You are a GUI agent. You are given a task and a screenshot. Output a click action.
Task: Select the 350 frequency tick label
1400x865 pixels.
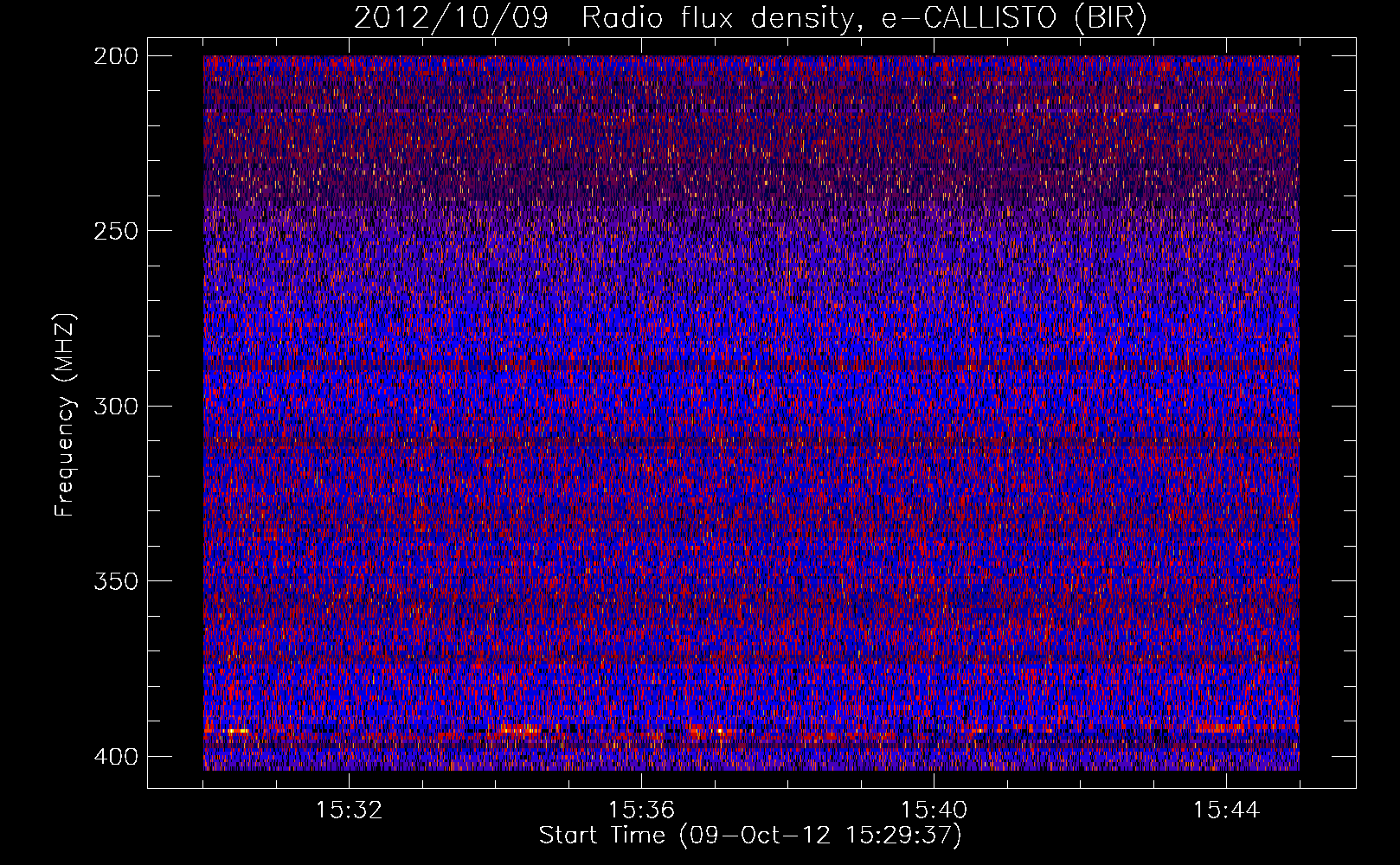click(x=115, y=581)
